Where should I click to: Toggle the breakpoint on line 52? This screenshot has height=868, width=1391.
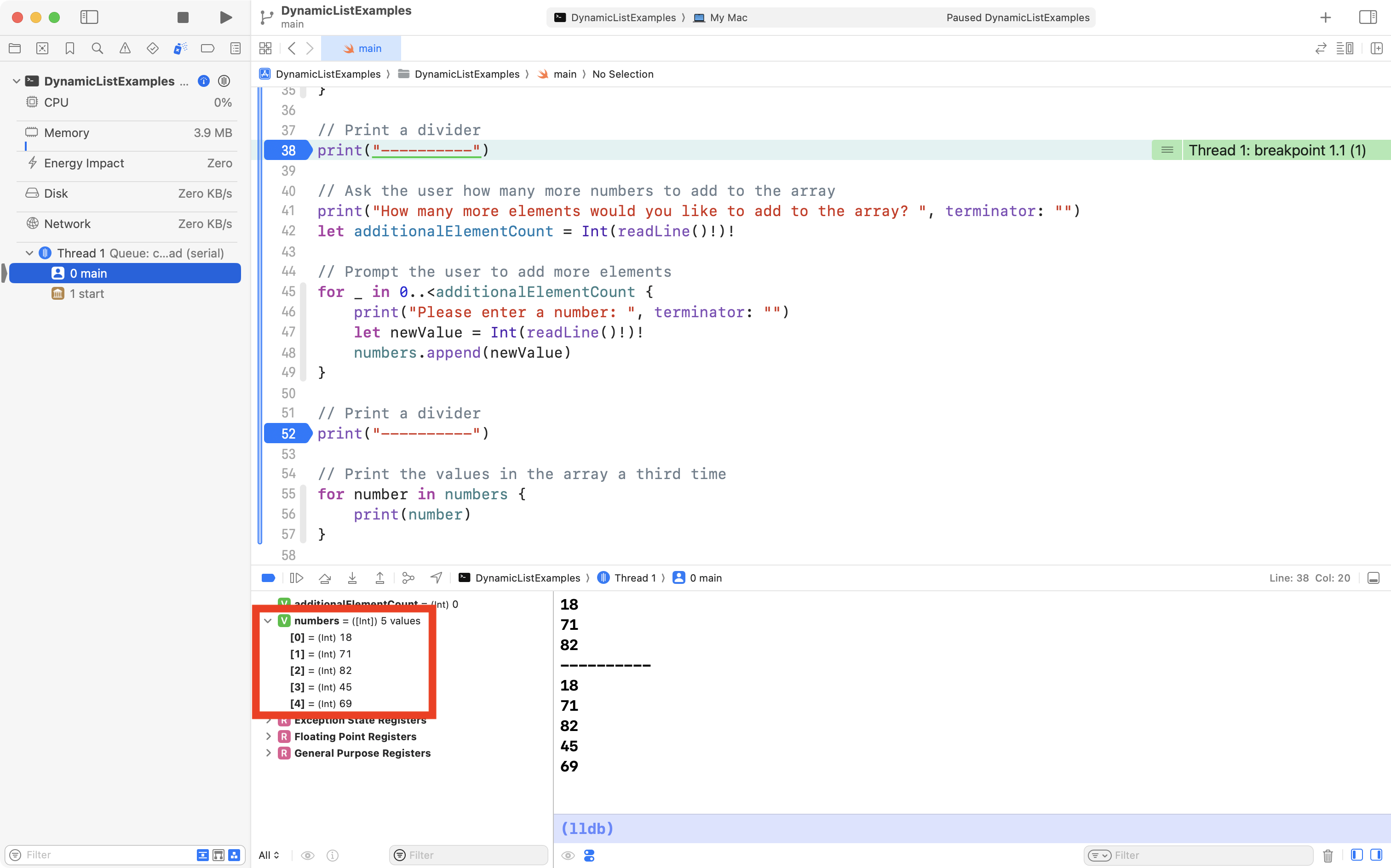tap(287, 434)
